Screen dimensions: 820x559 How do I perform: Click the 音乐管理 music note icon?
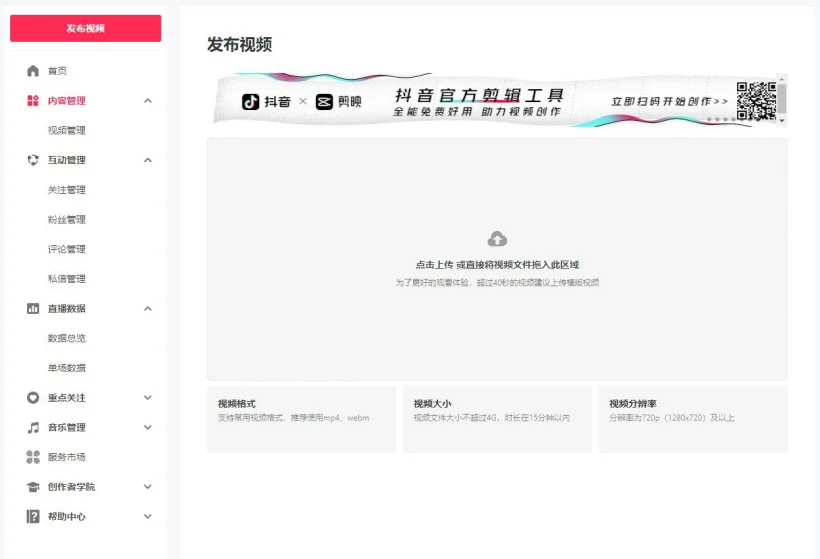33,428
